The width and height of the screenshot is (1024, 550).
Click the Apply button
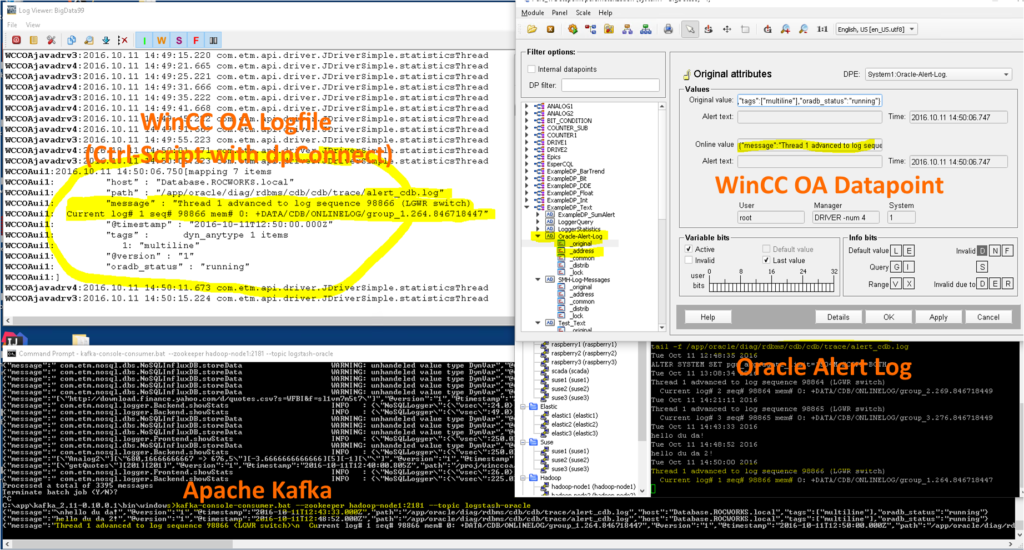coord(938,317)
